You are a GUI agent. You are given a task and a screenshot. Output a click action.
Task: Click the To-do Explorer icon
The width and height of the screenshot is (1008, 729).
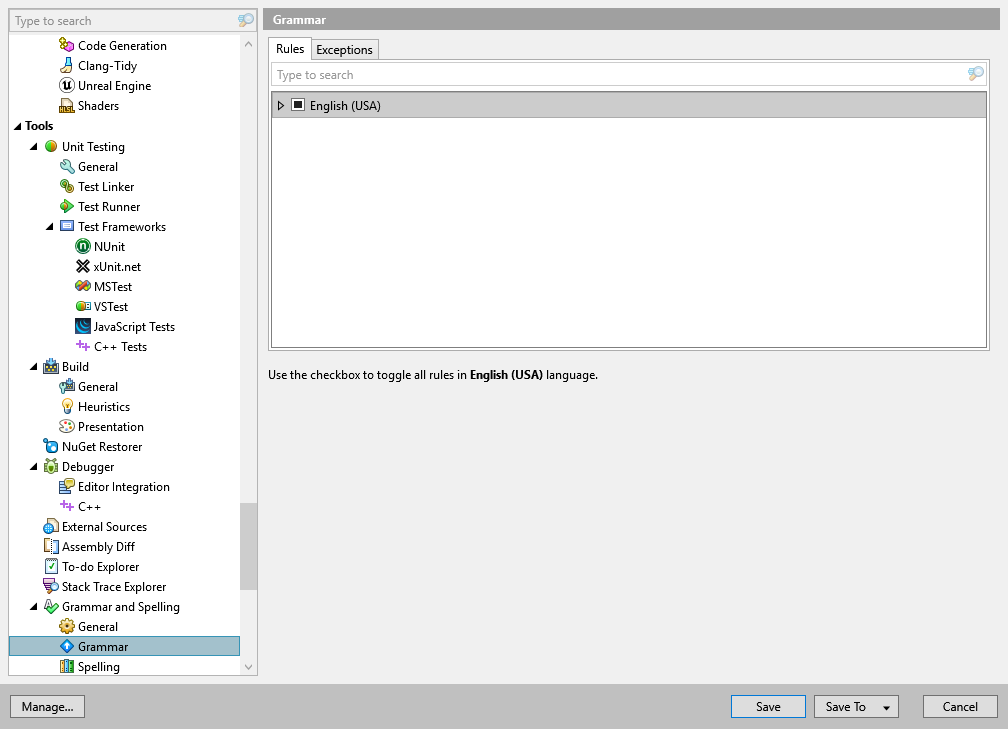pos(53,566)
